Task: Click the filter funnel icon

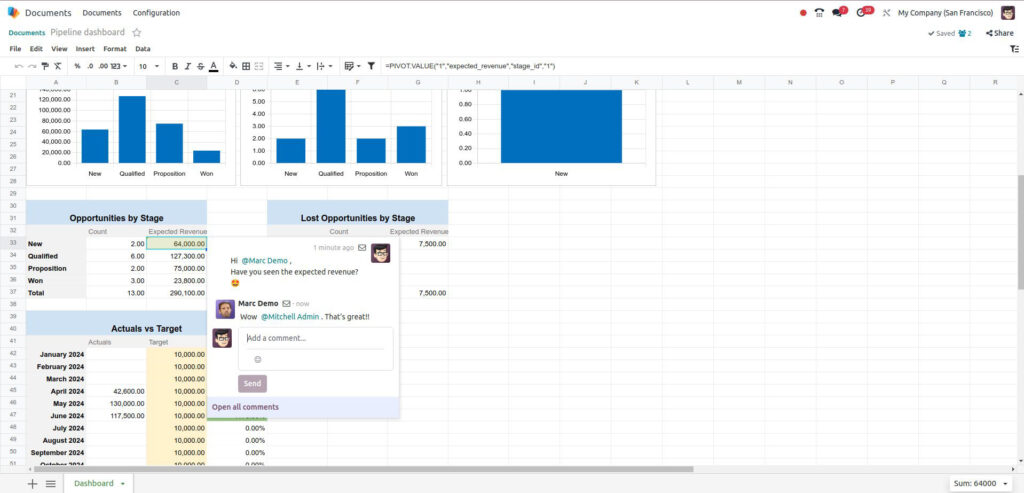Action: click(x=371, y=66)
